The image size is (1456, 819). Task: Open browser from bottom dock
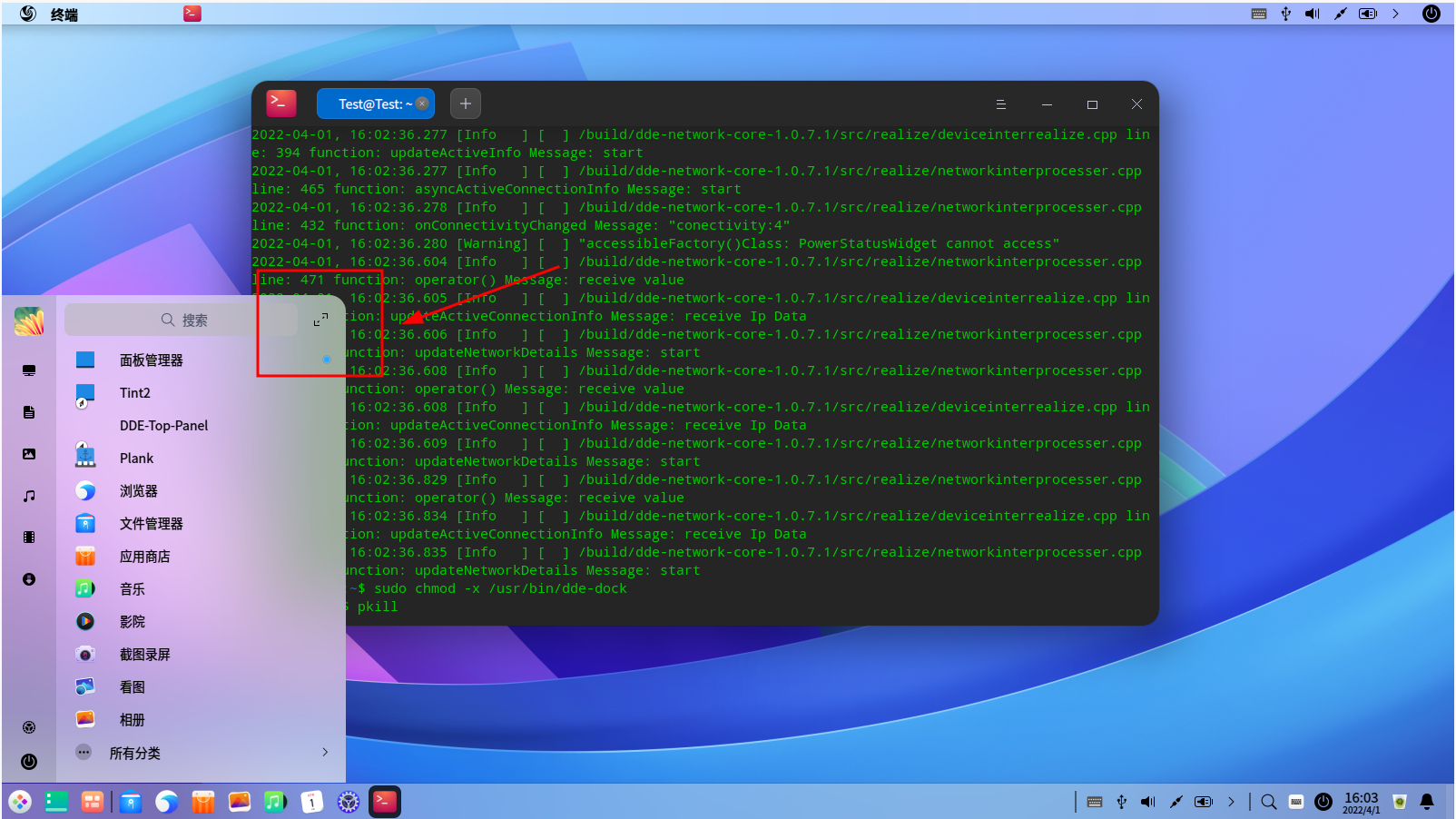coord(167,802)
